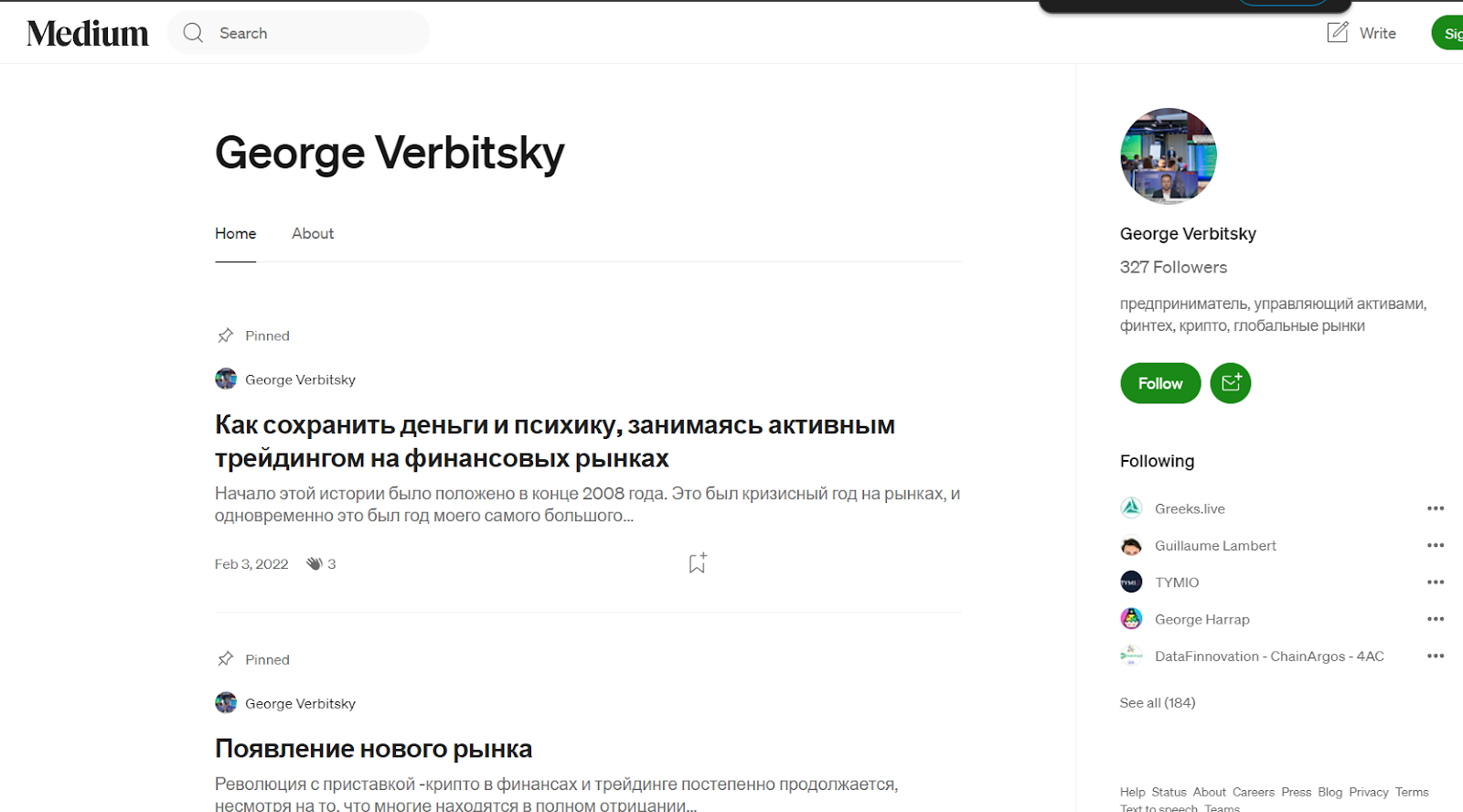The height and width of the screenshot is (812, 1463).
Task: Open more options for TYMIO
Action: pyautogui.click(x=1436, y=582)
